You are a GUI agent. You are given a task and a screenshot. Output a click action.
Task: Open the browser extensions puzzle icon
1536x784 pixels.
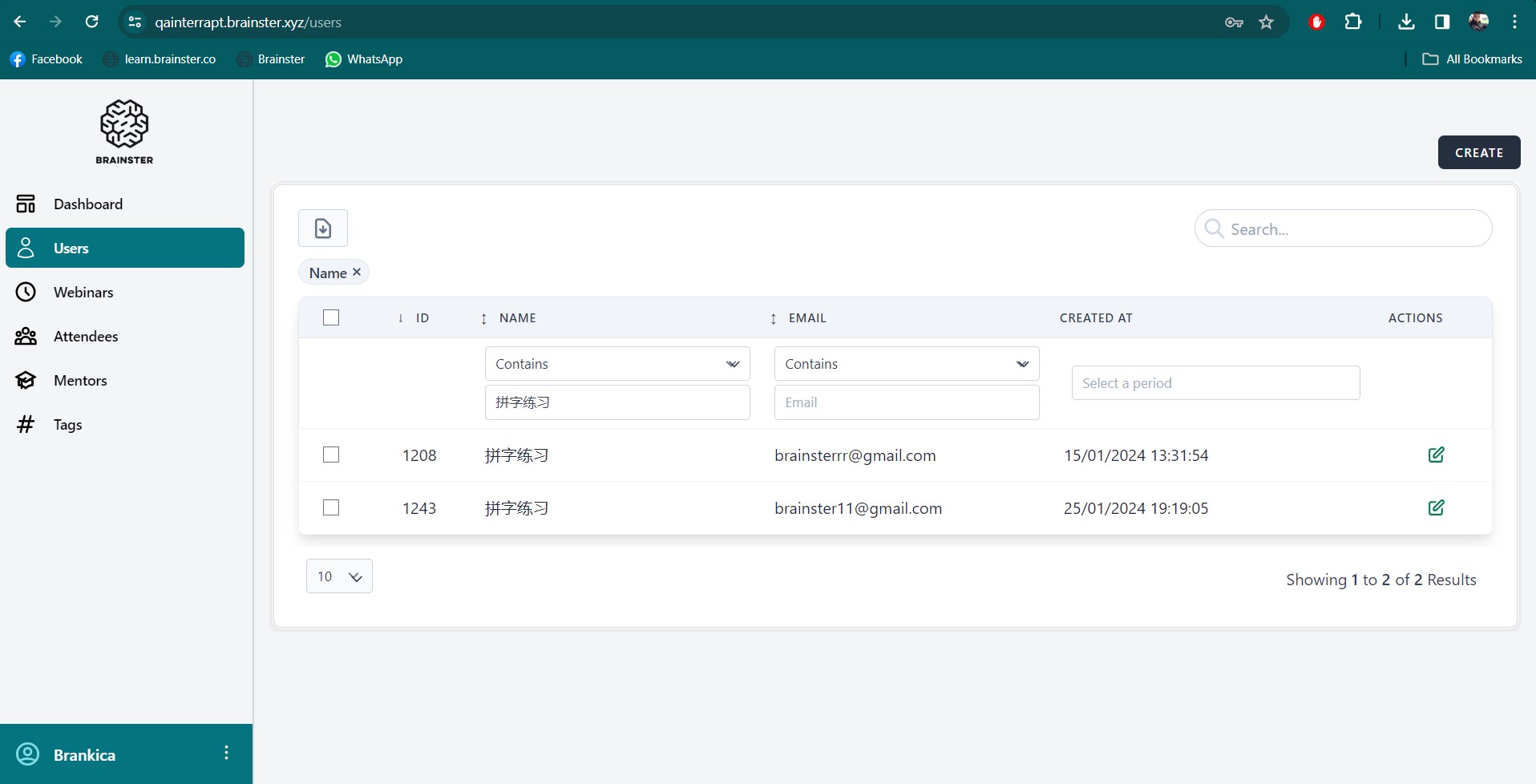coord(1353,22)
